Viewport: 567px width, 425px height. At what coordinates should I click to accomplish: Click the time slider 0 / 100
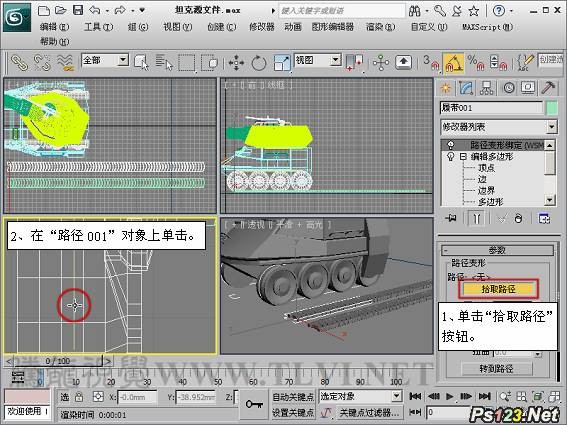coord(58,361)
